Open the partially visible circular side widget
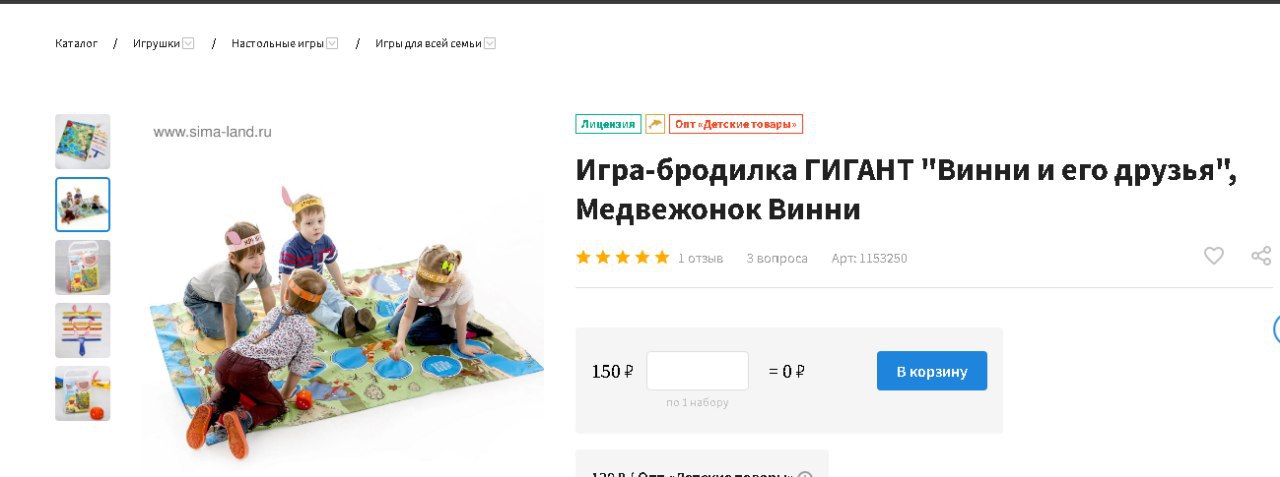The width and height of the screenshot is (1280, 477). tap(1276, 329)
